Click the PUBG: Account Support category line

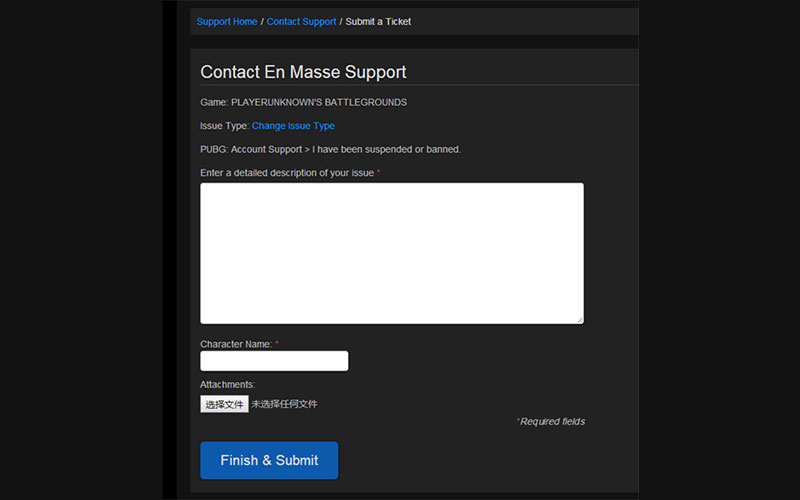click(330, 149)
